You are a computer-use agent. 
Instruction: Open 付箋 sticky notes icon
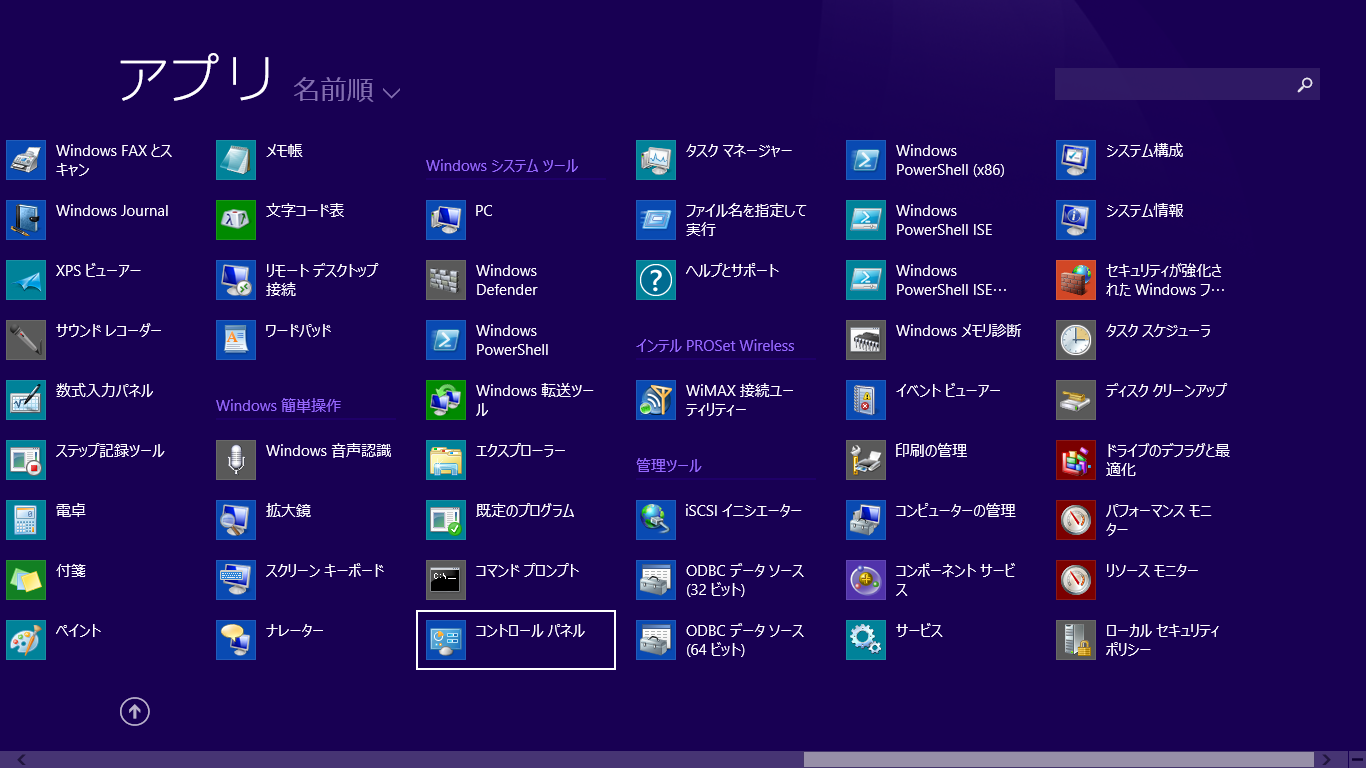[26, 580]
